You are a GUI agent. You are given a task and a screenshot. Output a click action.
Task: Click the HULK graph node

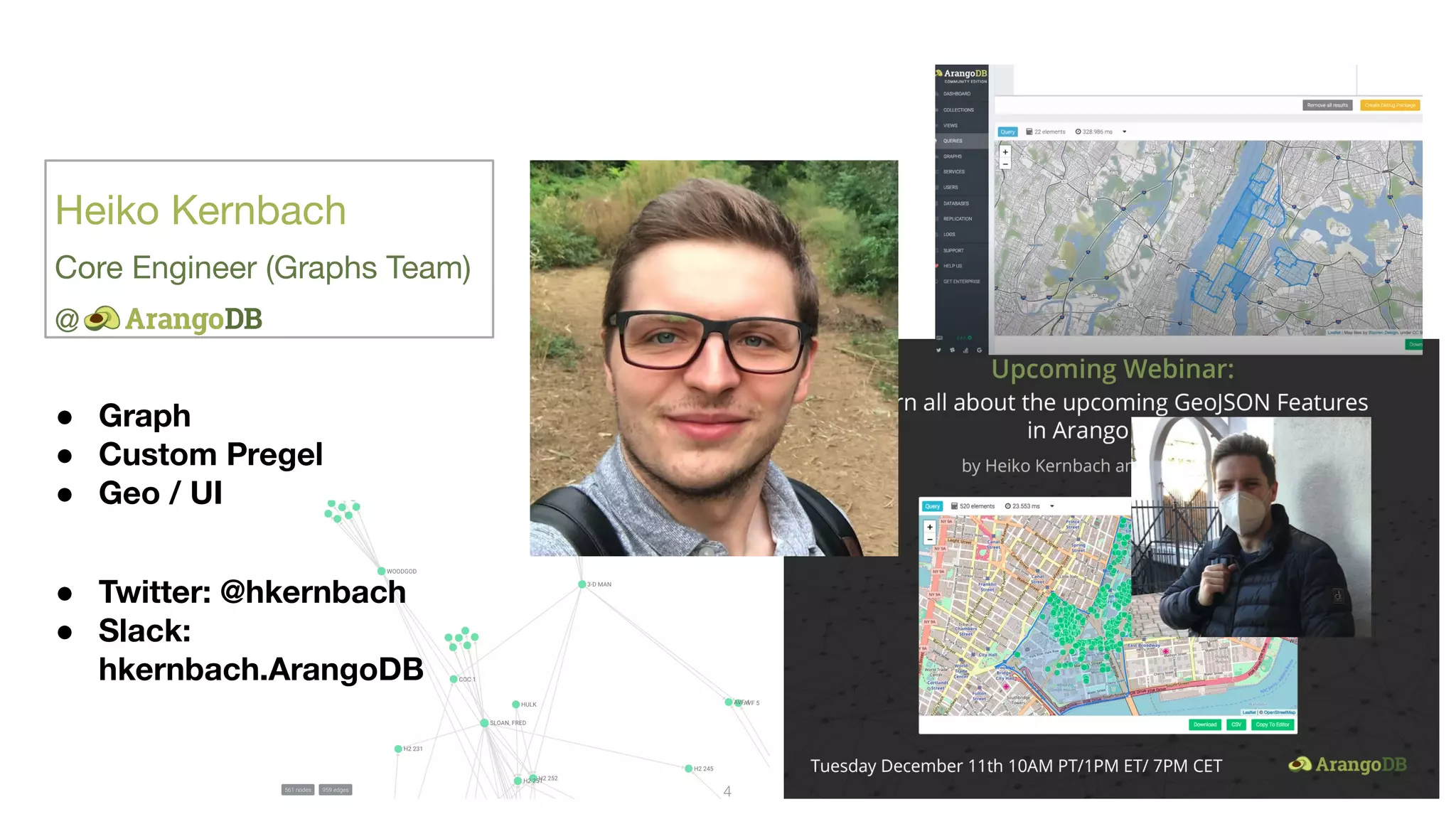click(x=515, y=705)
